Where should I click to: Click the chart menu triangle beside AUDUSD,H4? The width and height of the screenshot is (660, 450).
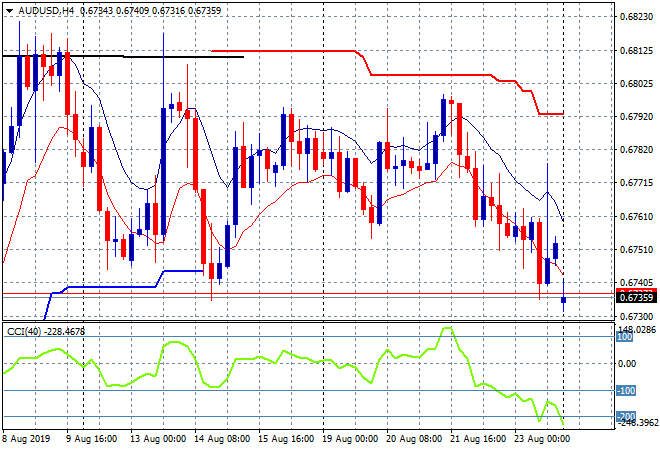(9, 11)
